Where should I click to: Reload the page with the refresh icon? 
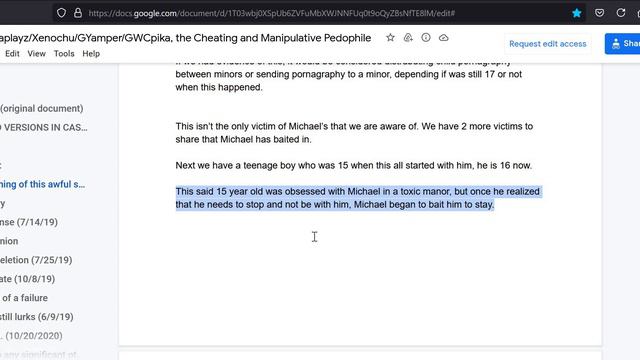[621, 13]
